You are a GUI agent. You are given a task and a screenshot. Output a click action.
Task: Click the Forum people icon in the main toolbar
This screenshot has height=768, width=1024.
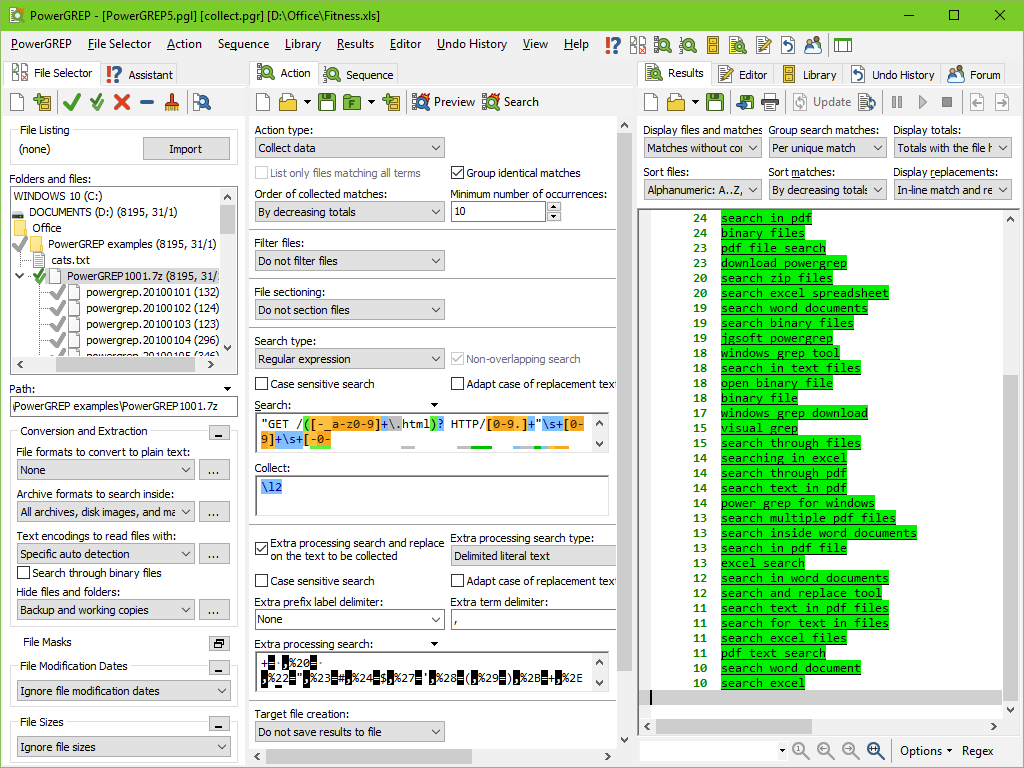pos(813,45)
